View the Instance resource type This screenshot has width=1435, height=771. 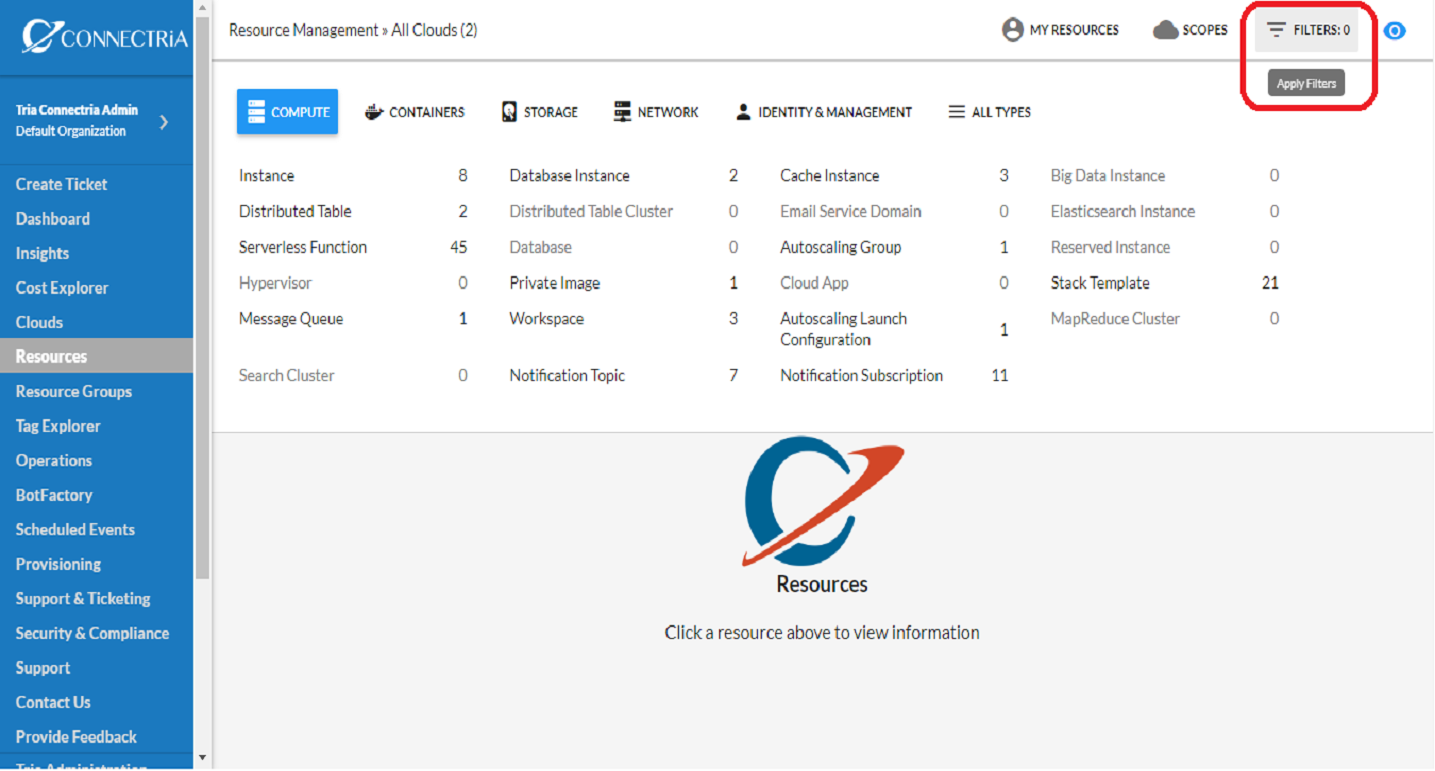(267, 176)
